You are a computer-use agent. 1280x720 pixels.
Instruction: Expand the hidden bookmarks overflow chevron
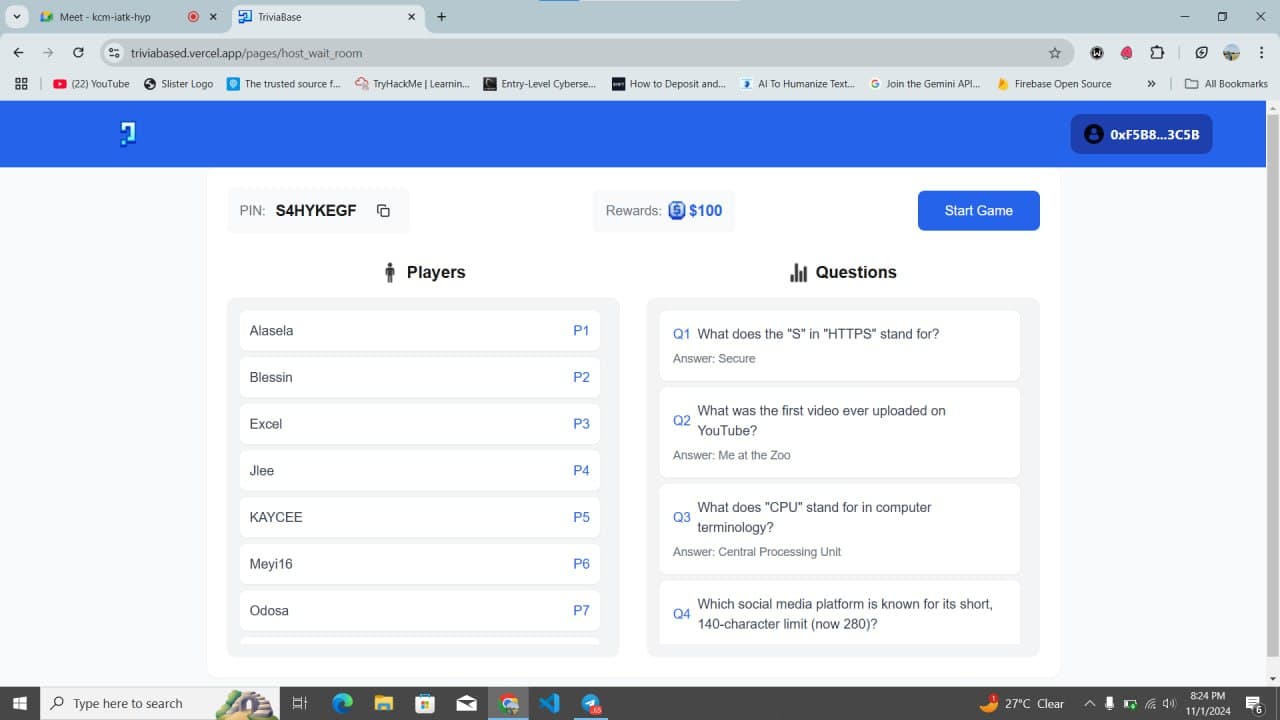(x=1151, y=84)
